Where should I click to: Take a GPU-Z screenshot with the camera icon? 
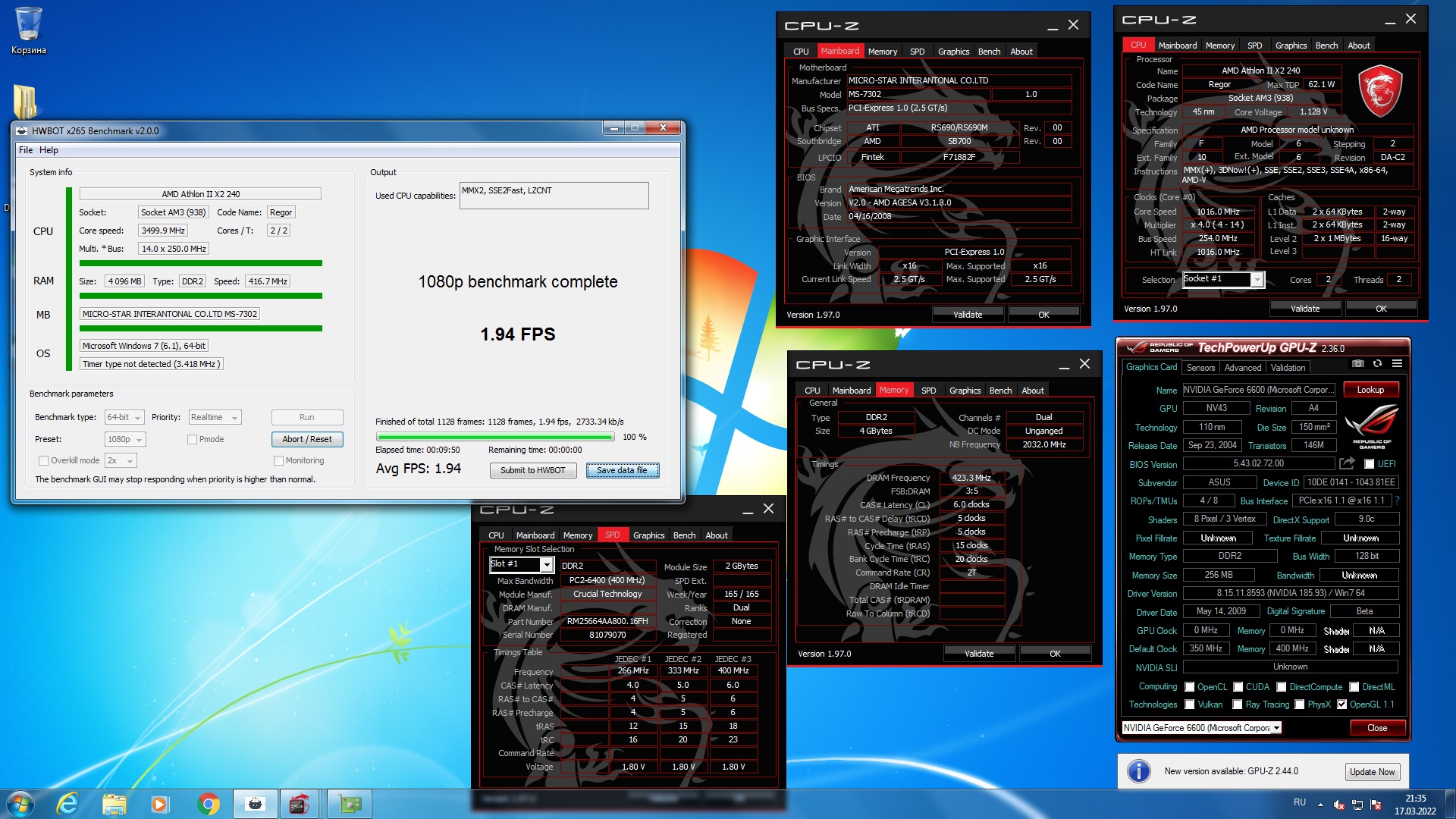pos(1357,364)
